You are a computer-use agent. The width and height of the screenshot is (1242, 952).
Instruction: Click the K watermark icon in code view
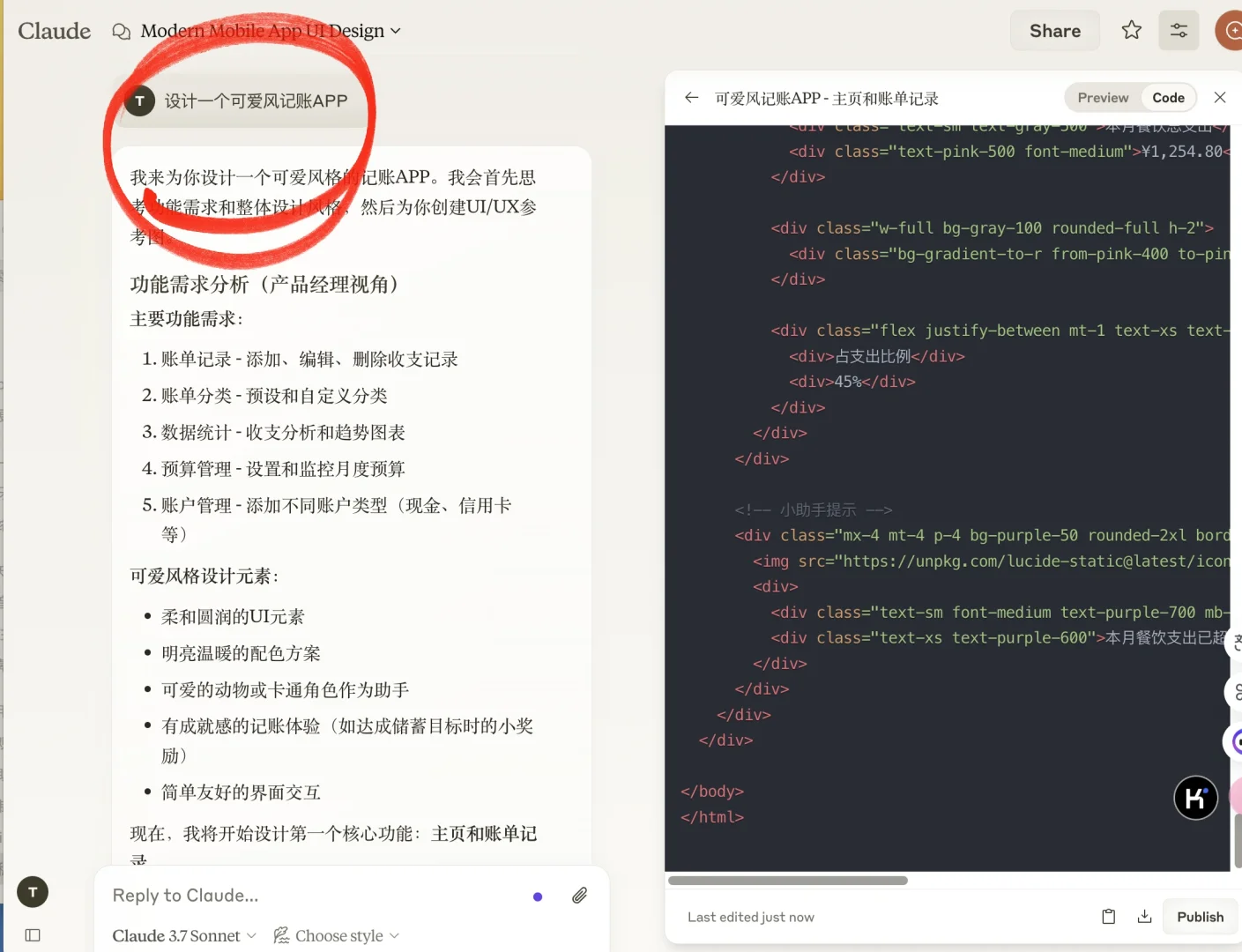pos(1195,798)
